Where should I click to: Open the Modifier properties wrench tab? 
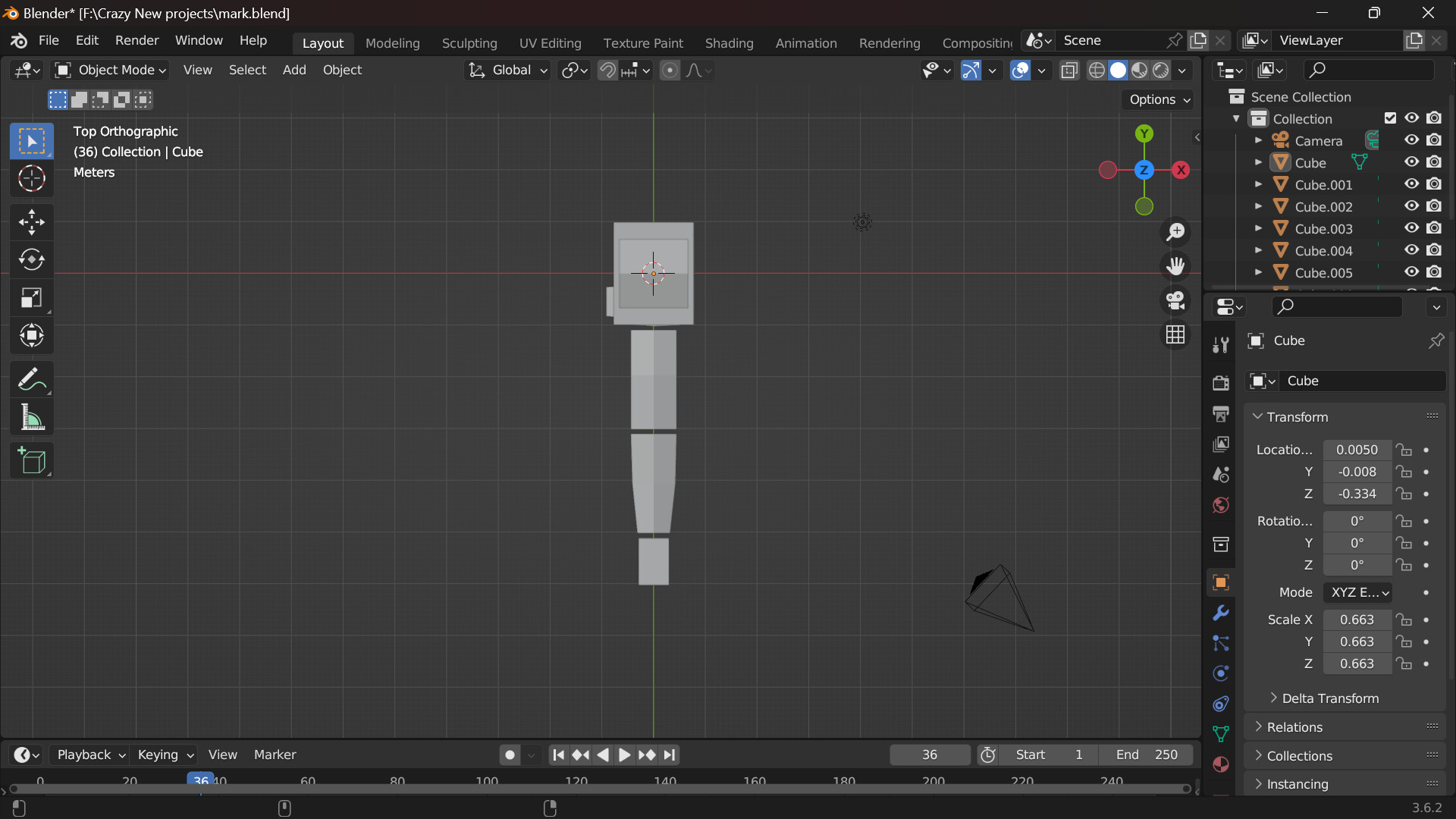click(1221, 612)
